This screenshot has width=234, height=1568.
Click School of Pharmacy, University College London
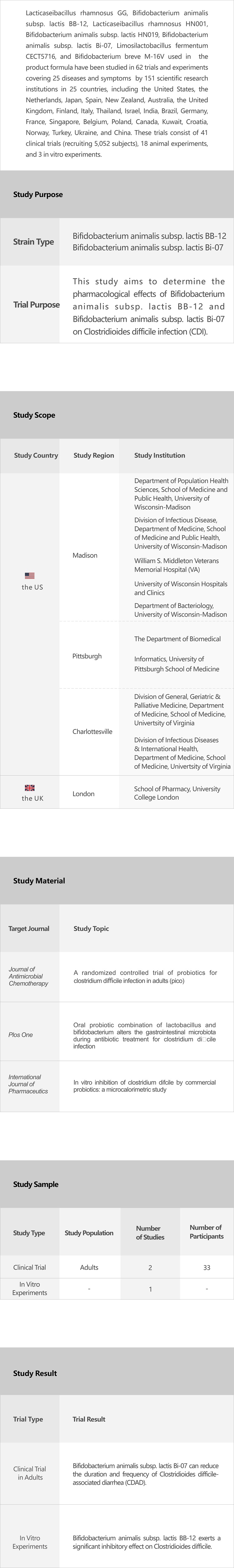tap(177, 793)
